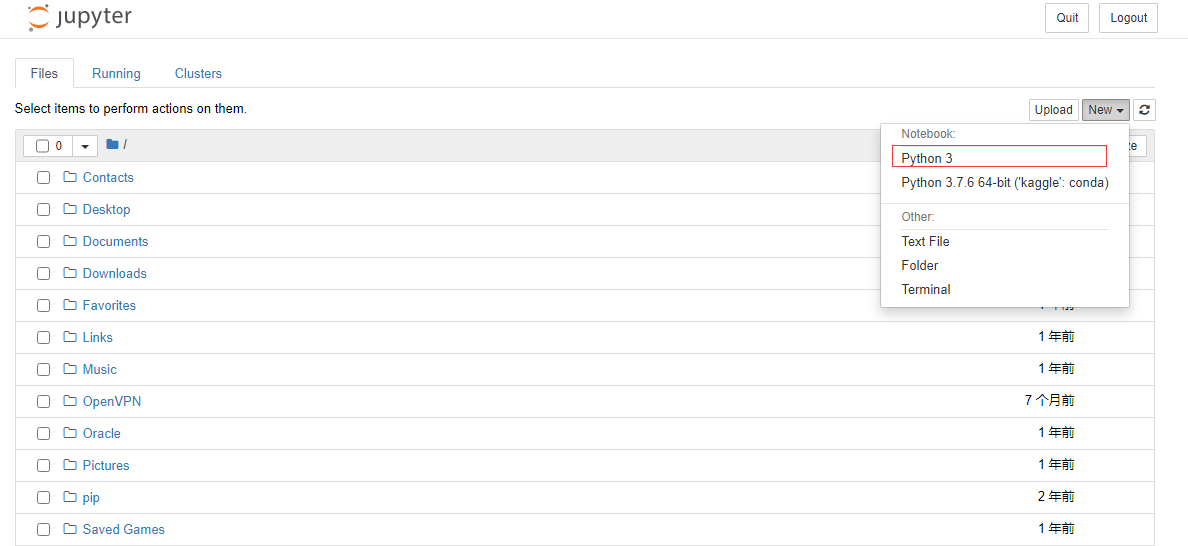Image resolution: width=1188 pixels, height=546 pixels.
Task: Click the folder icon beside OpenVPN
Action: click(x=70, y=401)
